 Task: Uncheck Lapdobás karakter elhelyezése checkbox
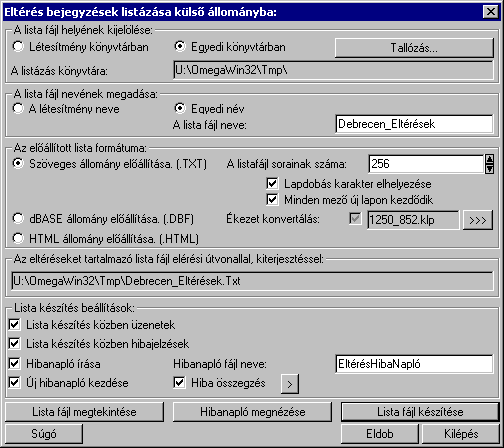tap(272, 183)
